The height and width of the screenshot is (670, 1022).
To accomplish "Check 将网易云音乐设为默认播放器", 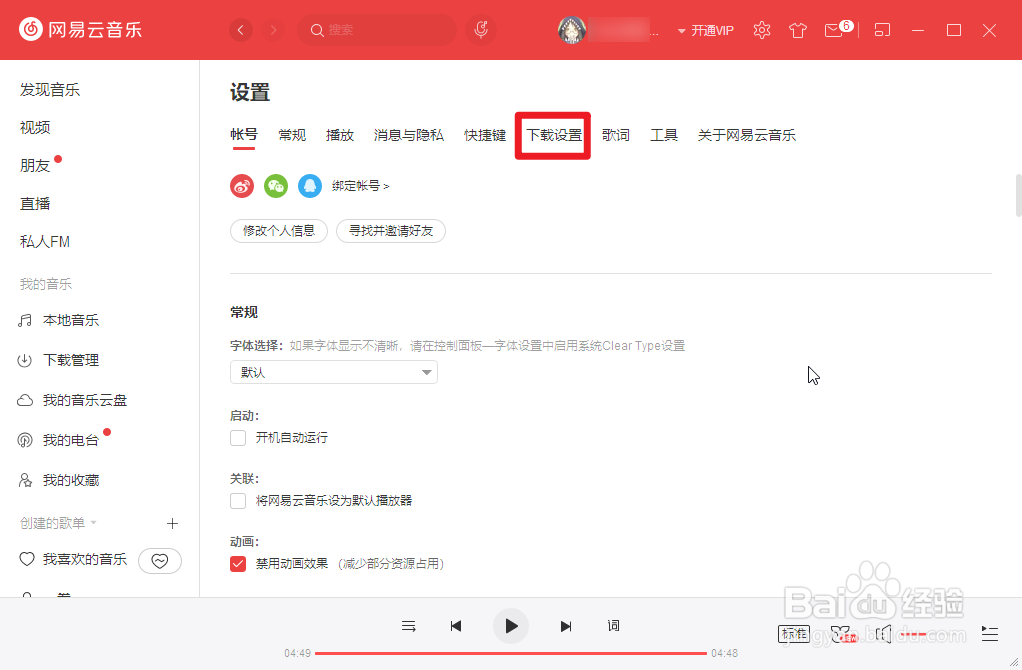I will point(238,501).
